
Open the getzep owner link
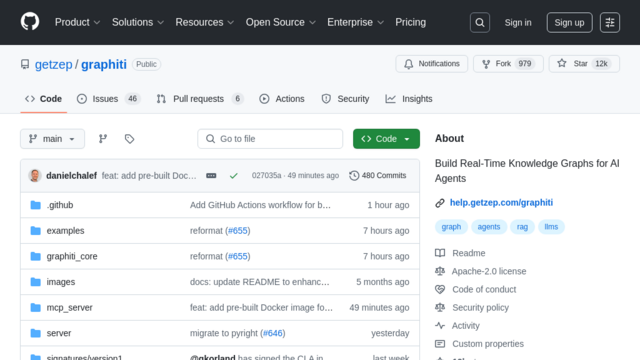pos(53,64)
